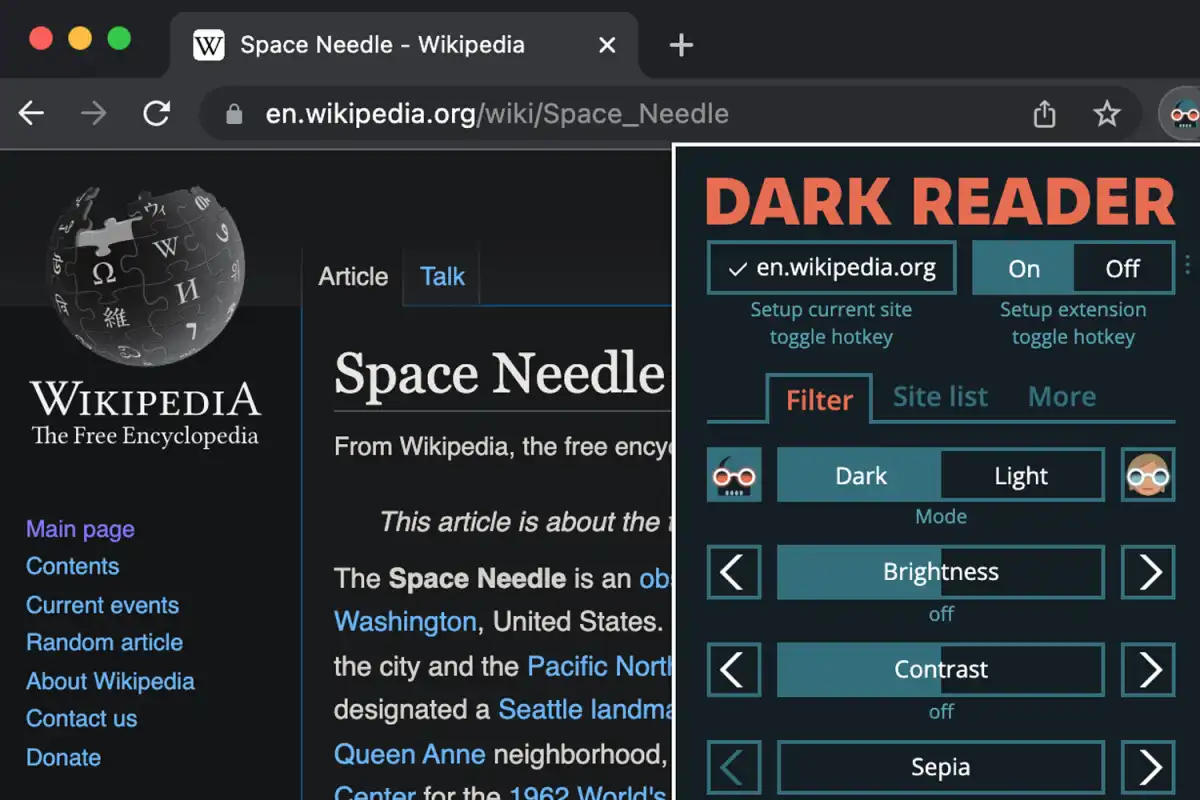Click the Dark Reader extension icon in toolbar
This screenshot has height=800, width=1200.
[1182, 114]
